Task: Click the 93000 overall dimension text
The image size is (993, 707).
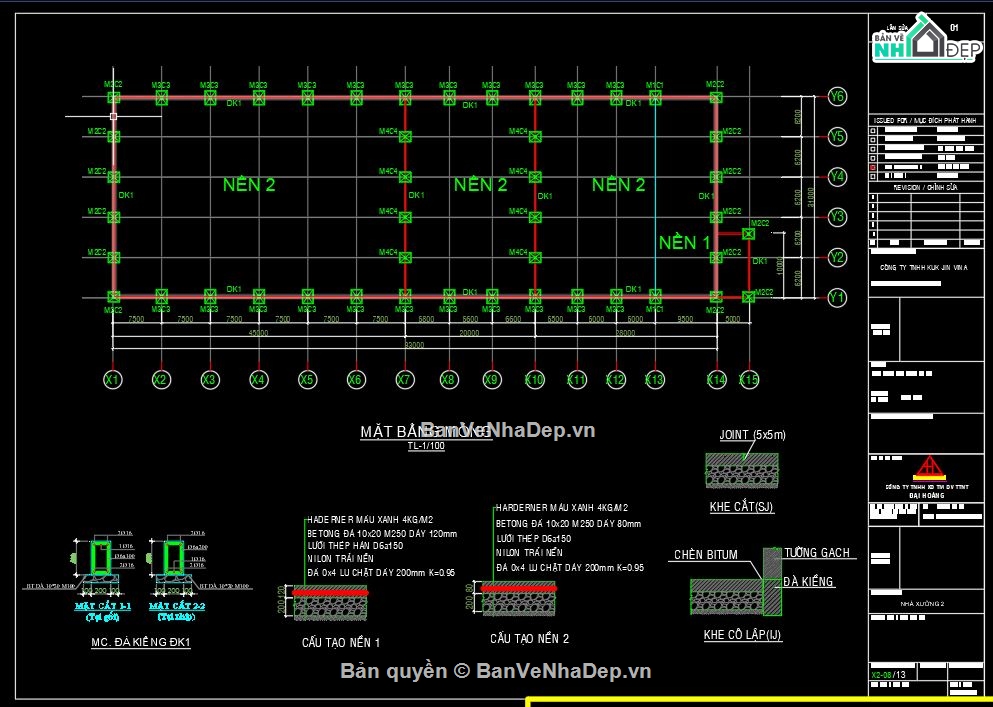Action: (x=413, y=344)
